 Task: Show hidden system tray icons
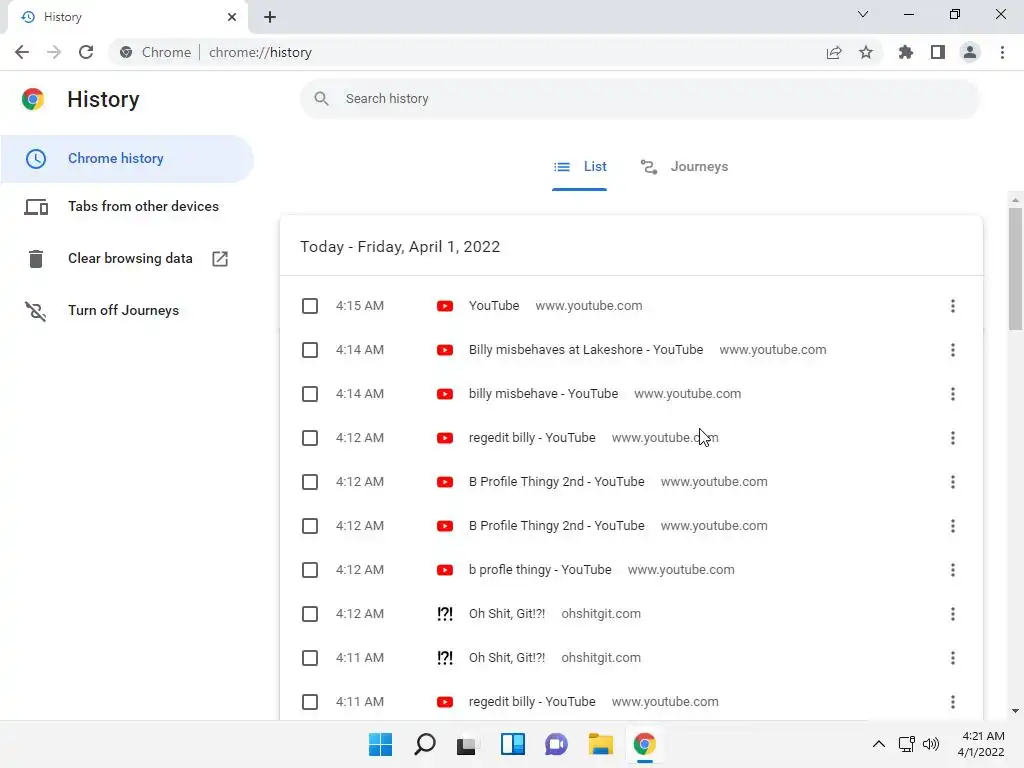tap(879, 744)
